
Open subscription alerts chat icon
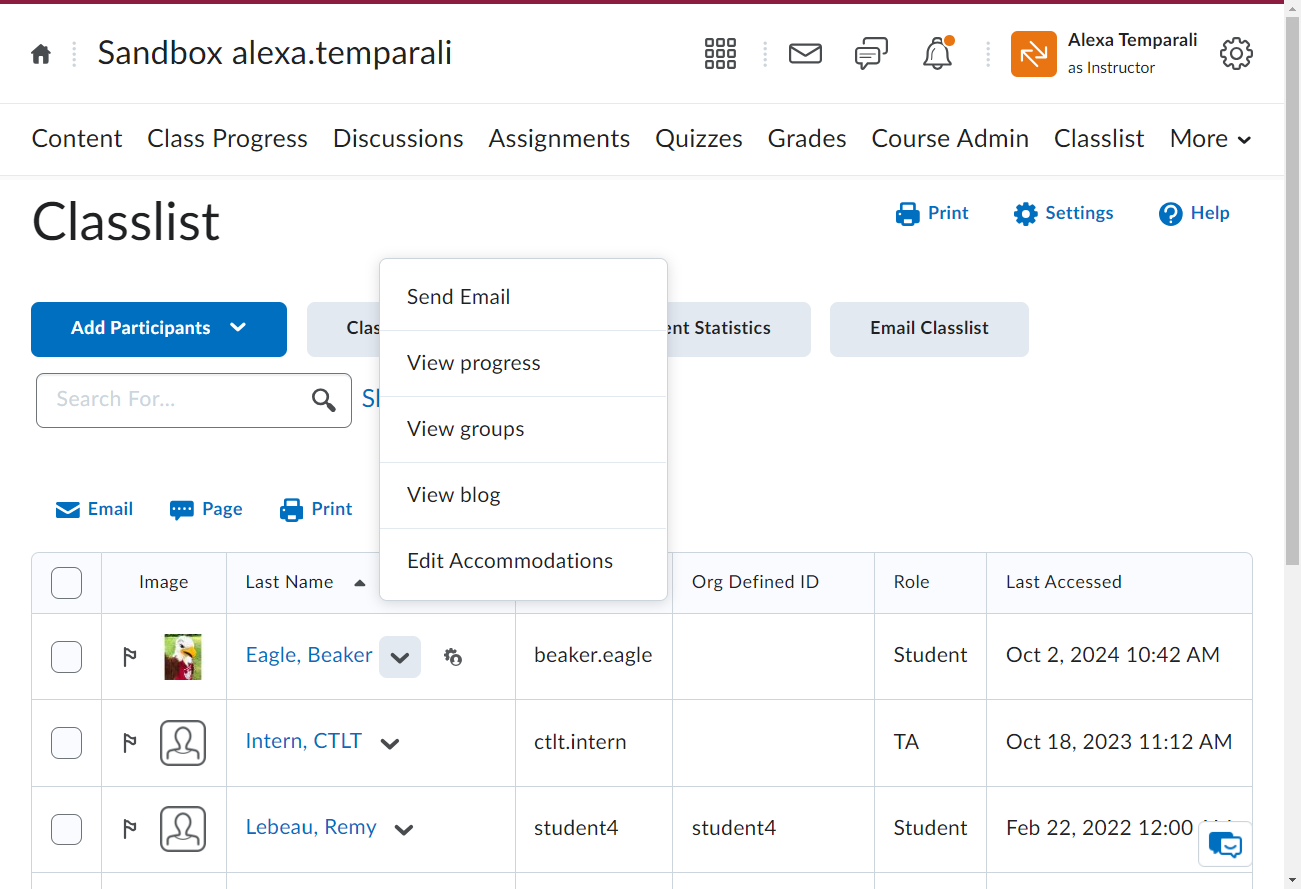coord(871,54)
